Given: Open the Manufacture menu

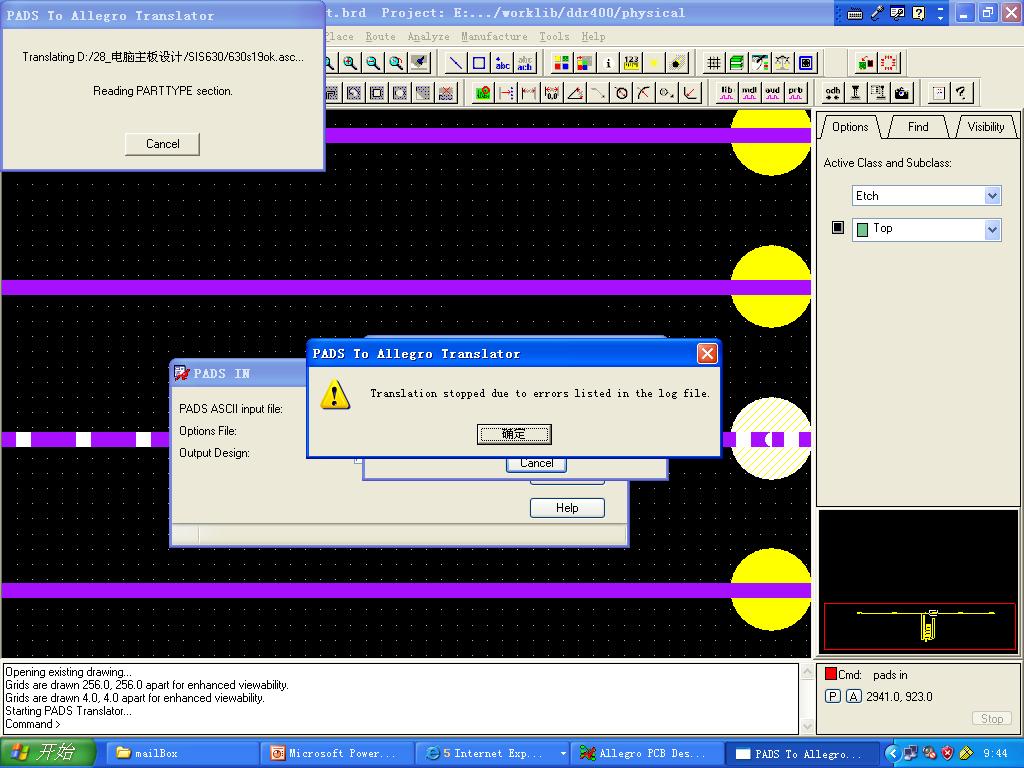Looking at the screenshot, I should [x=494, y=37].
